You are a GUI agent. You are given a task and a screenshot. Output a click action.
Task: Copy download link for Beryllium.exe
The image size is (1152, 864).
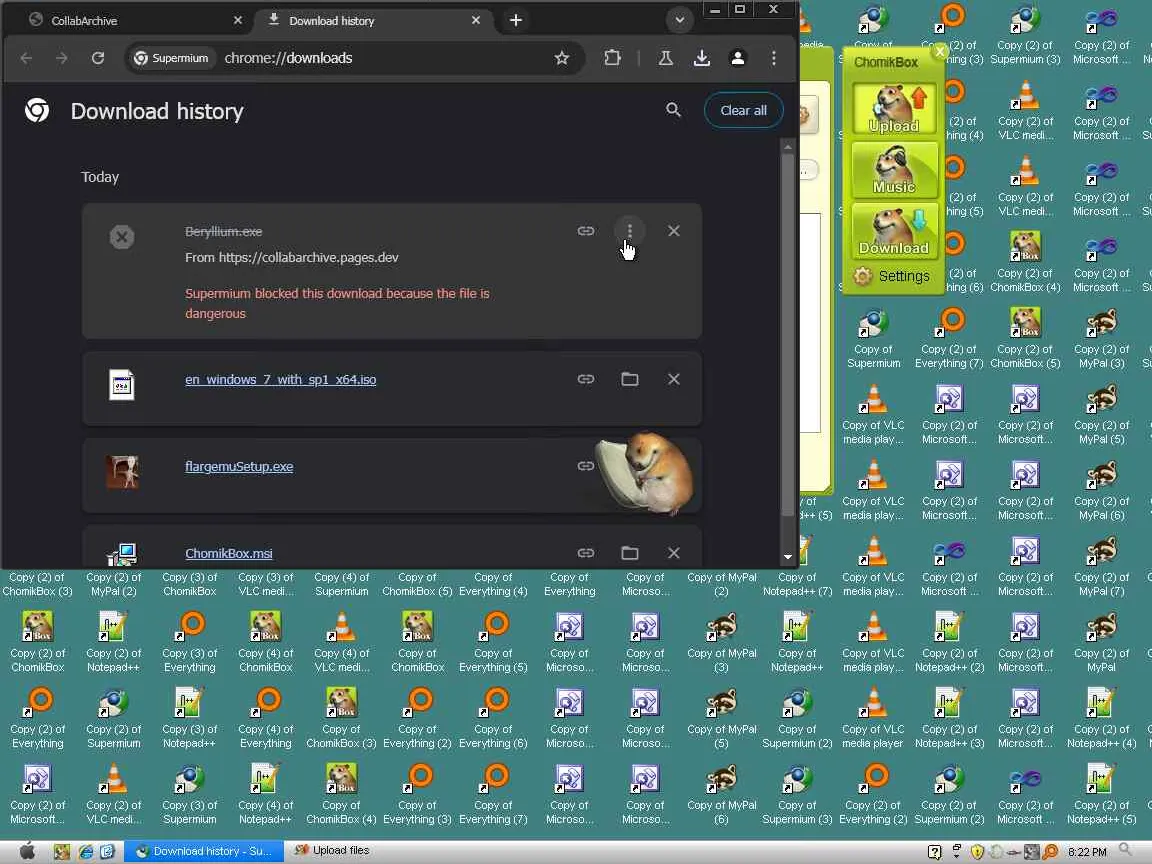(x=586, y=231)
